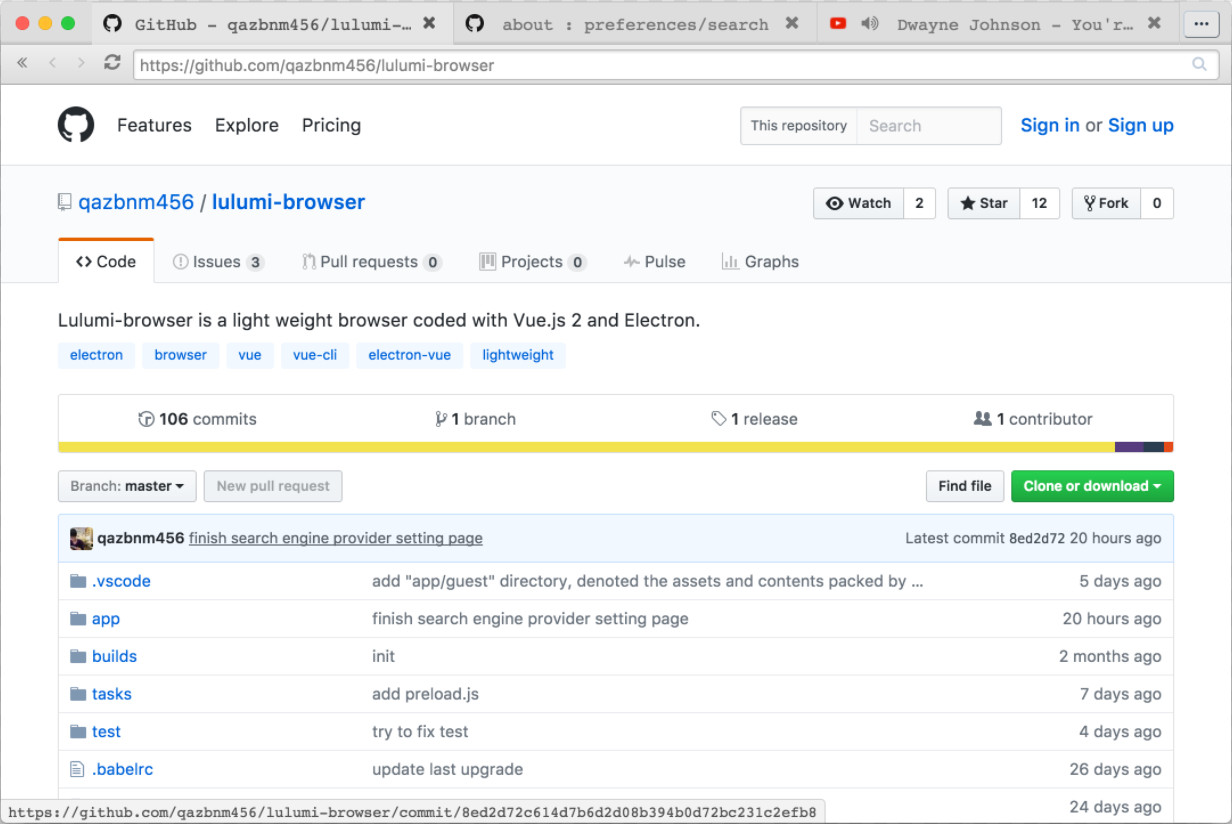Open the Issues tab
Viewport: 1232px width, 824px height.
218,262
